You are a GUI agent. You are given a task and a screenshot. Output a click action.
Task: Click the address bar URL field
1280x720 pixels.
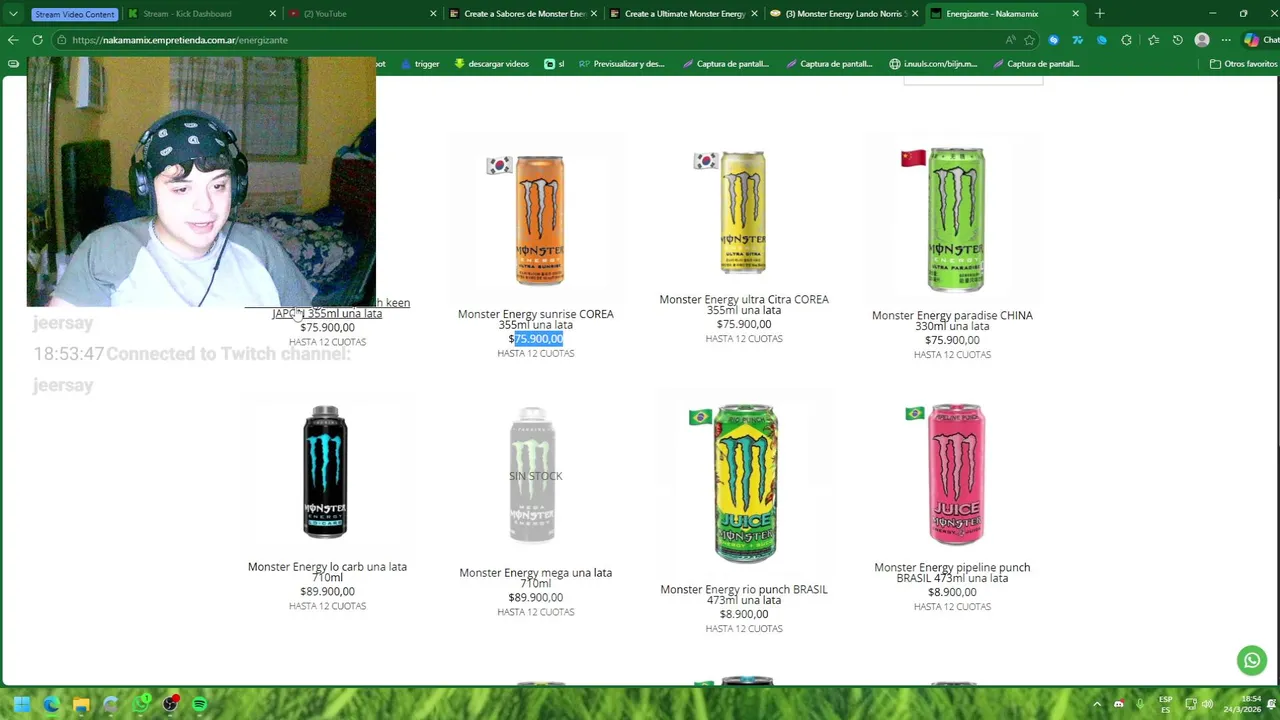tap(530, 40)
